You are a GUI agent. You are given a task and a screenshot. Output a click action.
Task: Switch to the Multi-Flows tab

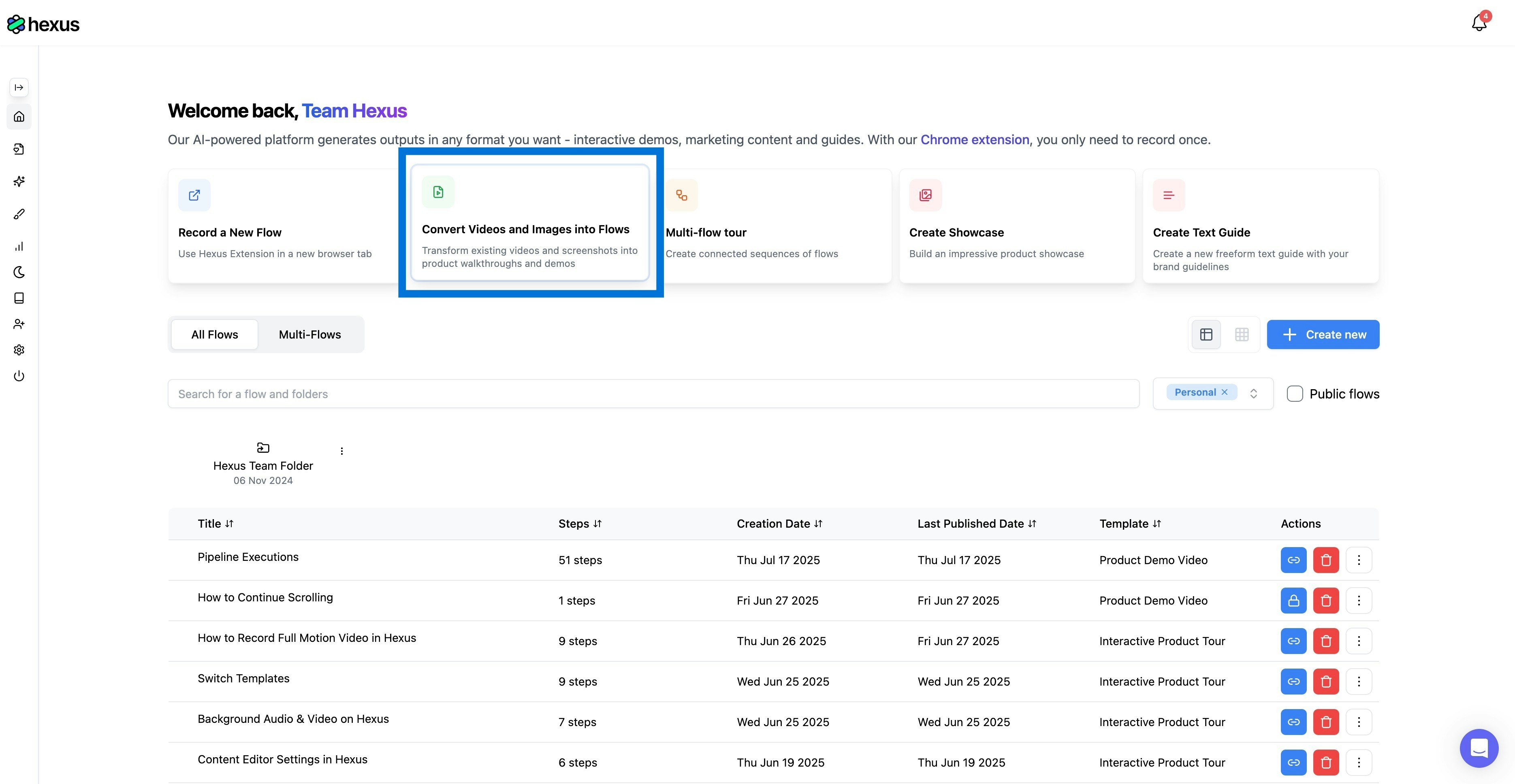[309, 334]
